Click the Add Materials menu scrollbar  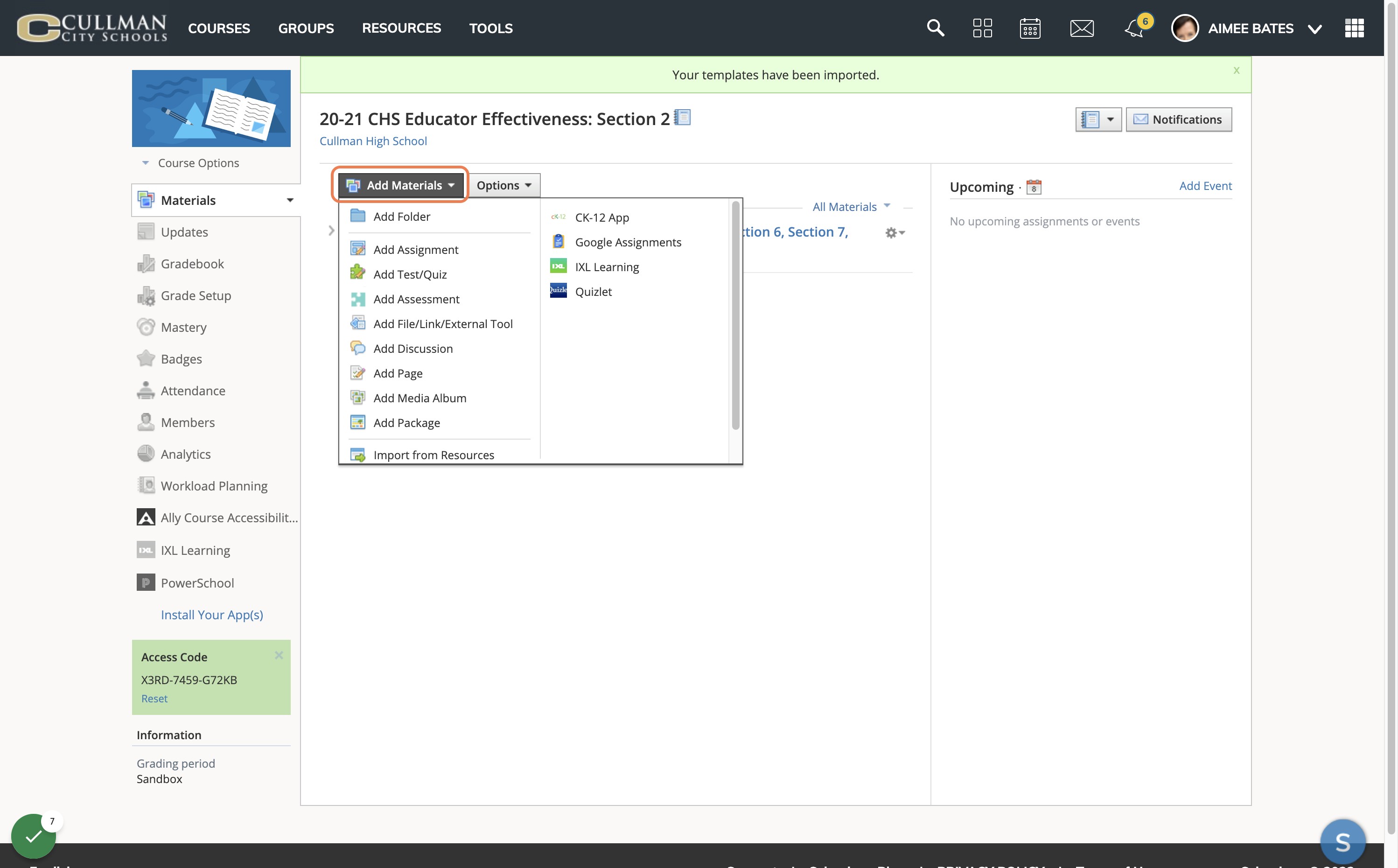click(736, 315)
